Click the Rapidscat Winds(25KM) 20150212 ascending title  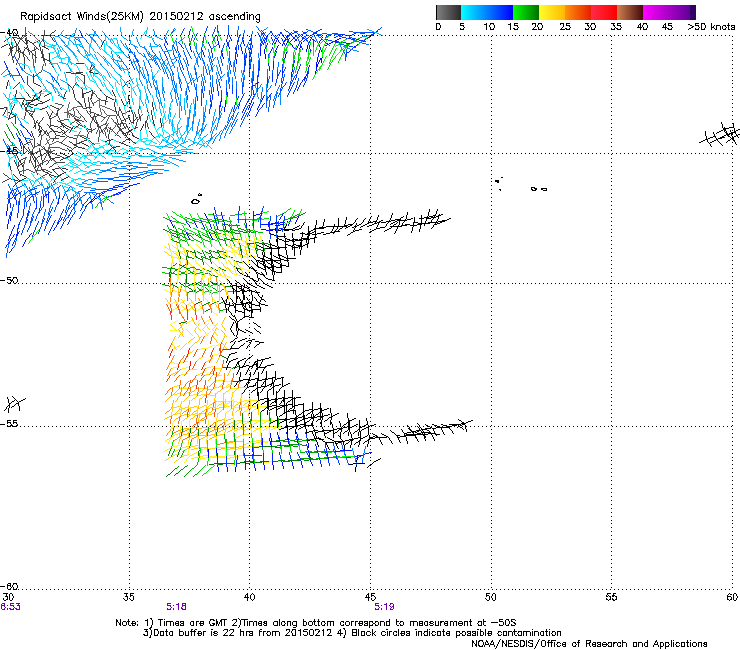140,17
